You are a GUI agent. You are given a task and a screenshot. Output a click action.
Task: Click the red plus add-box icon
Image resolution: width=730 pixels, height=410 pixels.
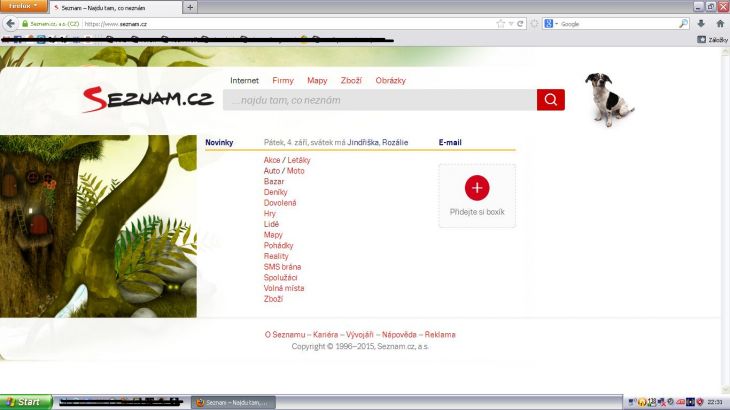477,188
